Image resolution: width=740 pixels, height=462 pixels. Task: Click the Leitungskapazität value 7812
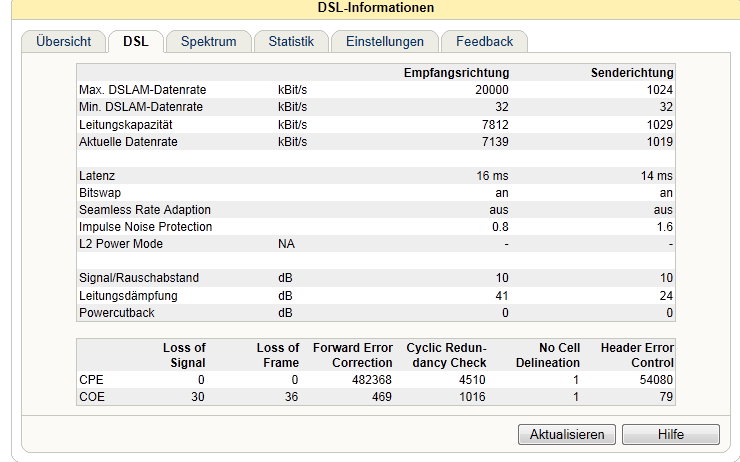(495, 125)
